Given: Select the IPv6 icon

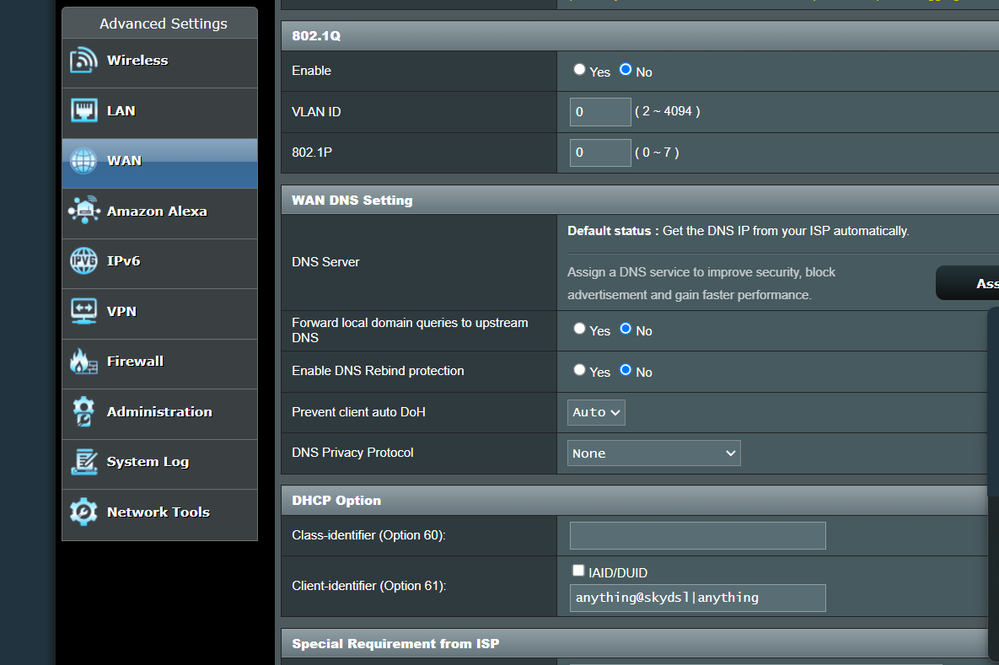Looking at the screenshot, I should 84,261.
